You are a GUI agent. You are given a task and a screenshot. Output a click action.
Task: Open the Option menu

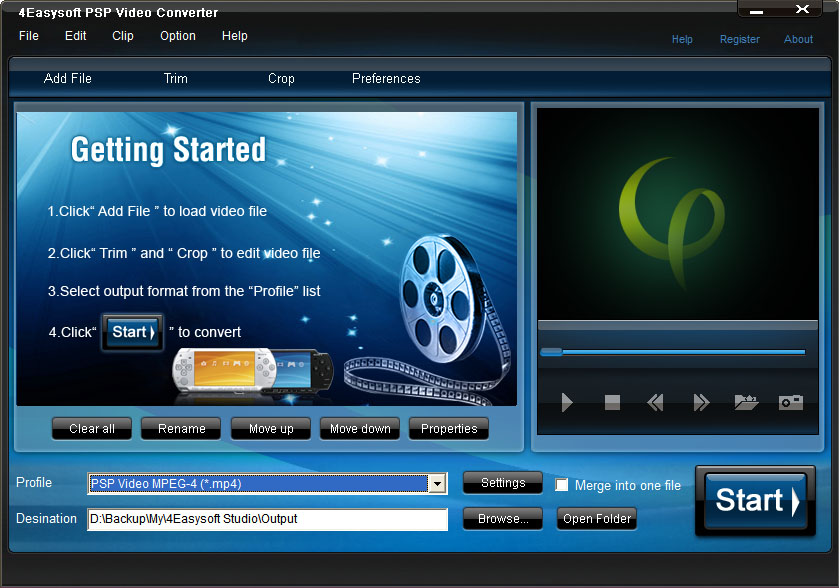178,36
